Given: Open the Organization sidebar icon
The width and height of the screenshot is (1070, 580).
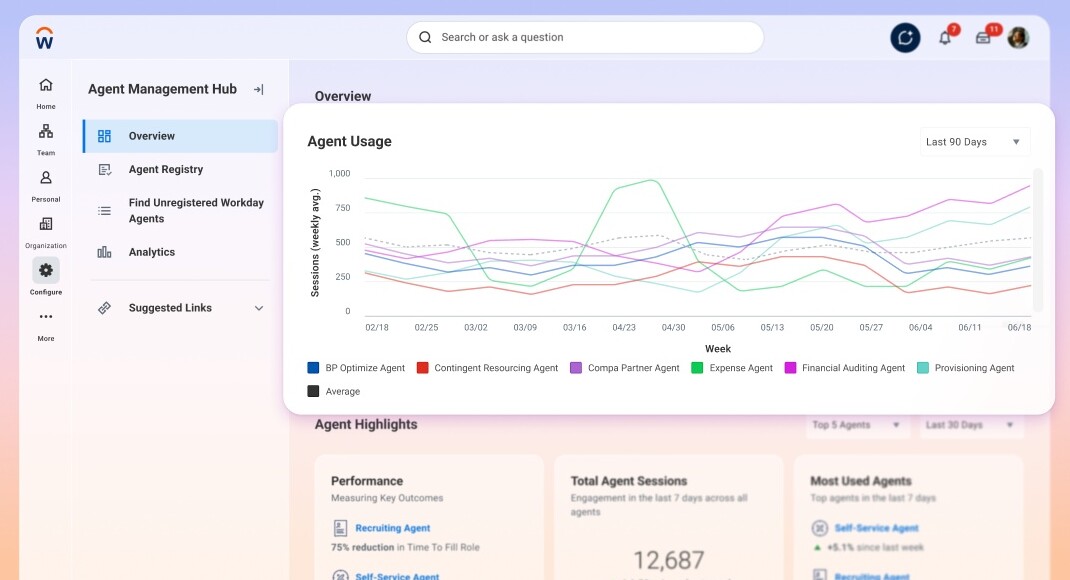Looking at the screenshot, I should click(46, 224).
